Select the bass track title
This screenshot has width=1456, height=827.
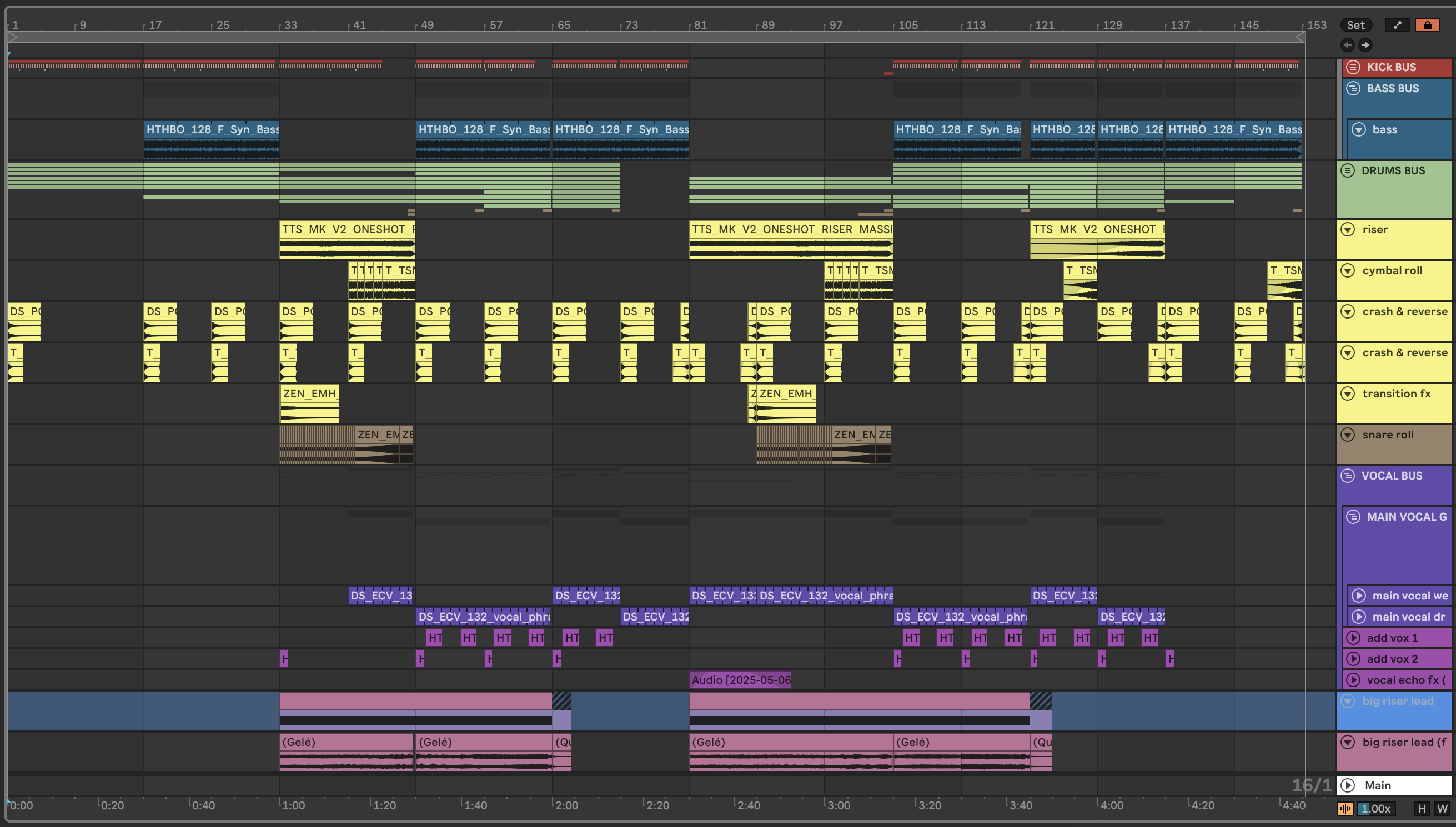tap(1384, 129)
